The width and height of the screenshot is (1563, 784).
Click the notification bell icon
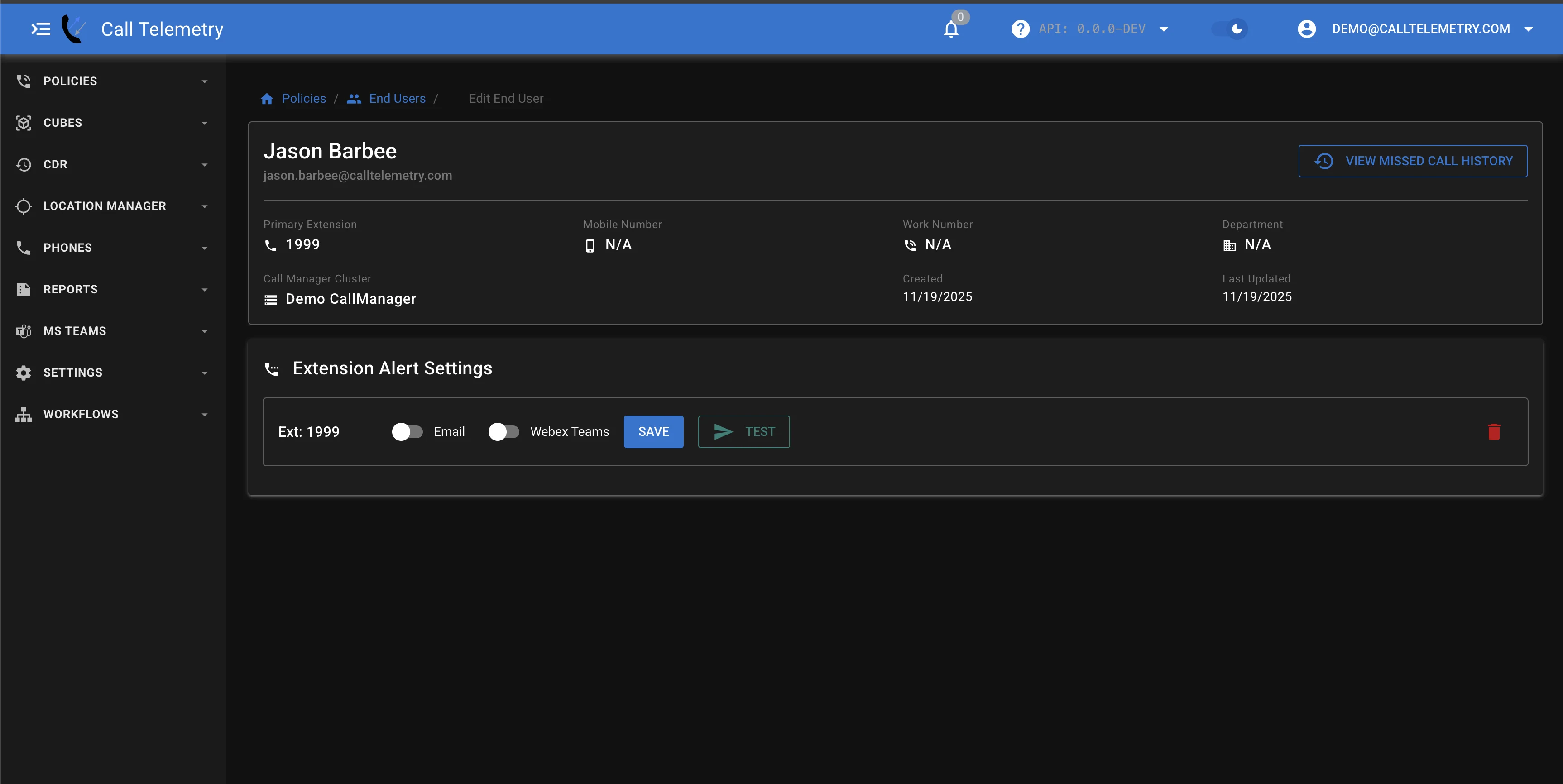tap(951, 29)
